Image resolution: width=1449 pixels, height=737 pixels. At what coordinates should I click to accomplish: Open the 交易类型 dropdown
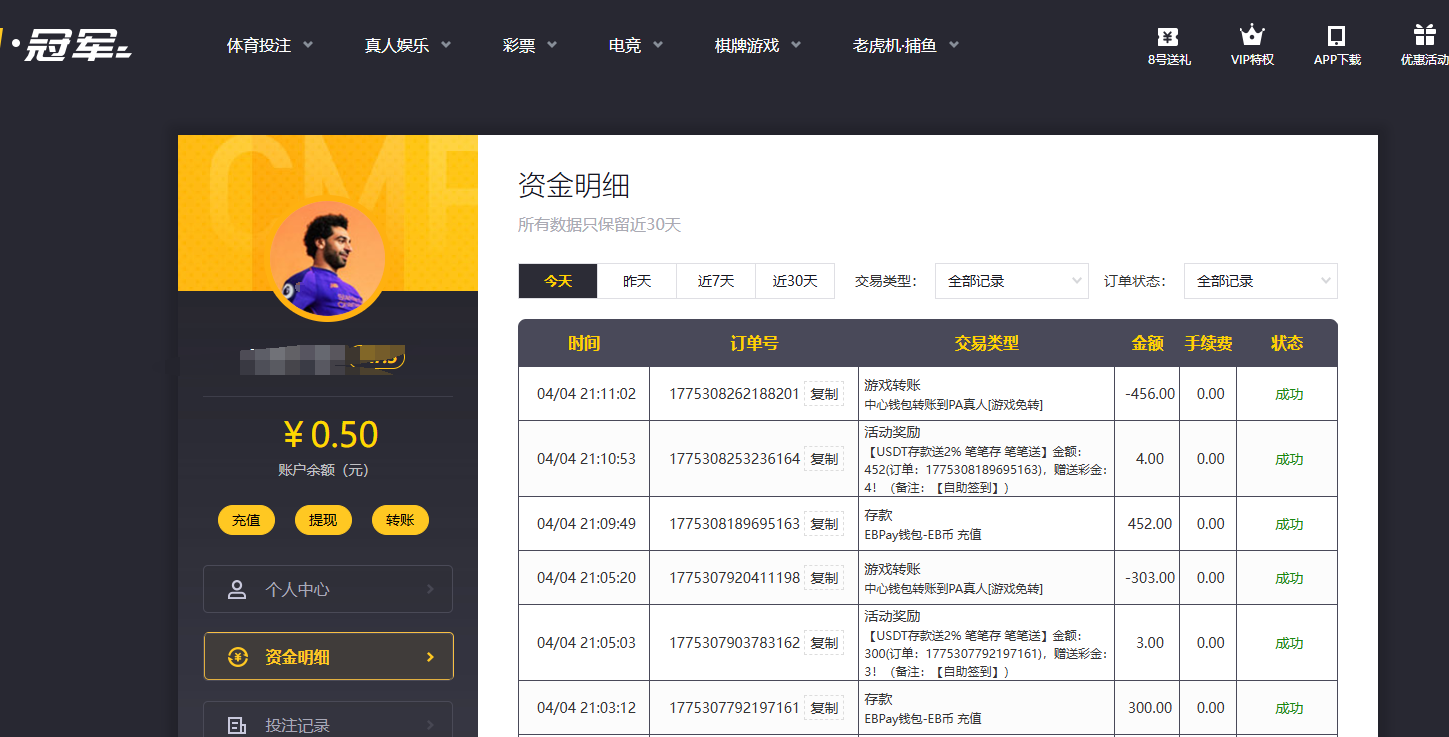tap(1010, 281)
